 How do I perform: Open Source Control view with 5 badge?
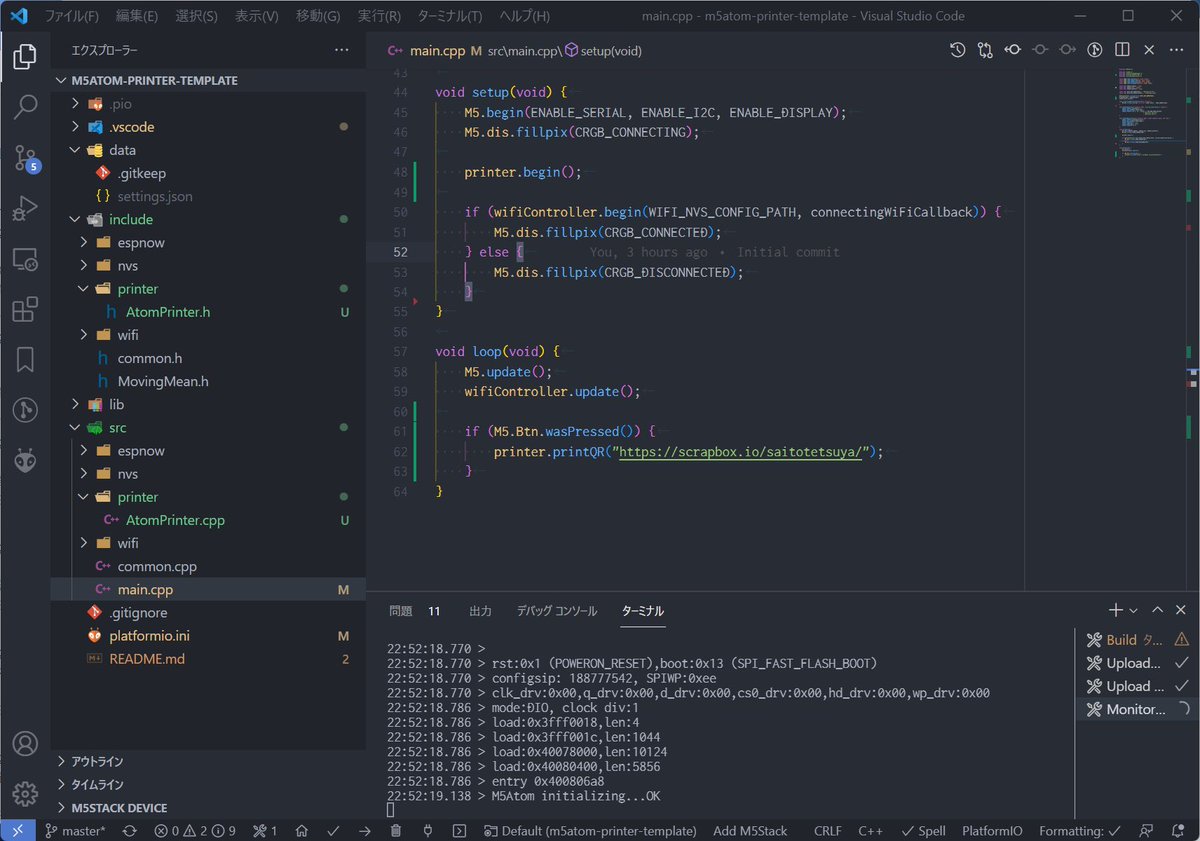25,157
